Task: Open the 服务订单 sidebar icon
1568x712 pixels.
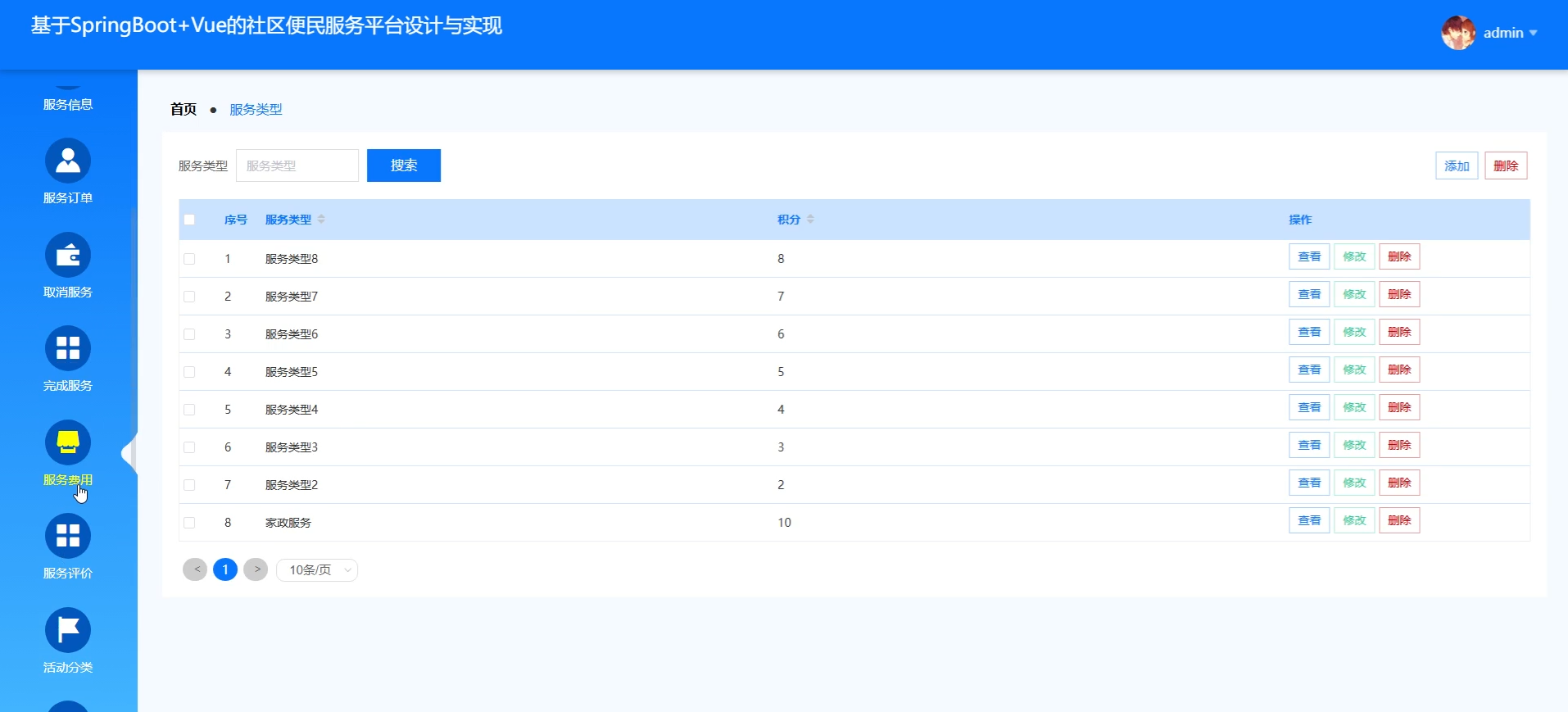Action: pyautogui.click(x=68, y=161)
